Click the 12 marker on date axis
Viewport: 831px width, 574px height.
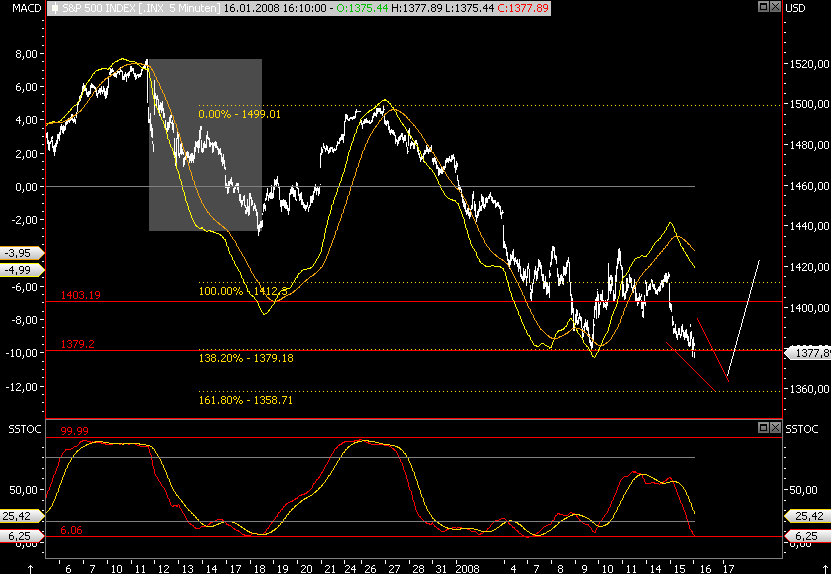[x=164, y=569]
